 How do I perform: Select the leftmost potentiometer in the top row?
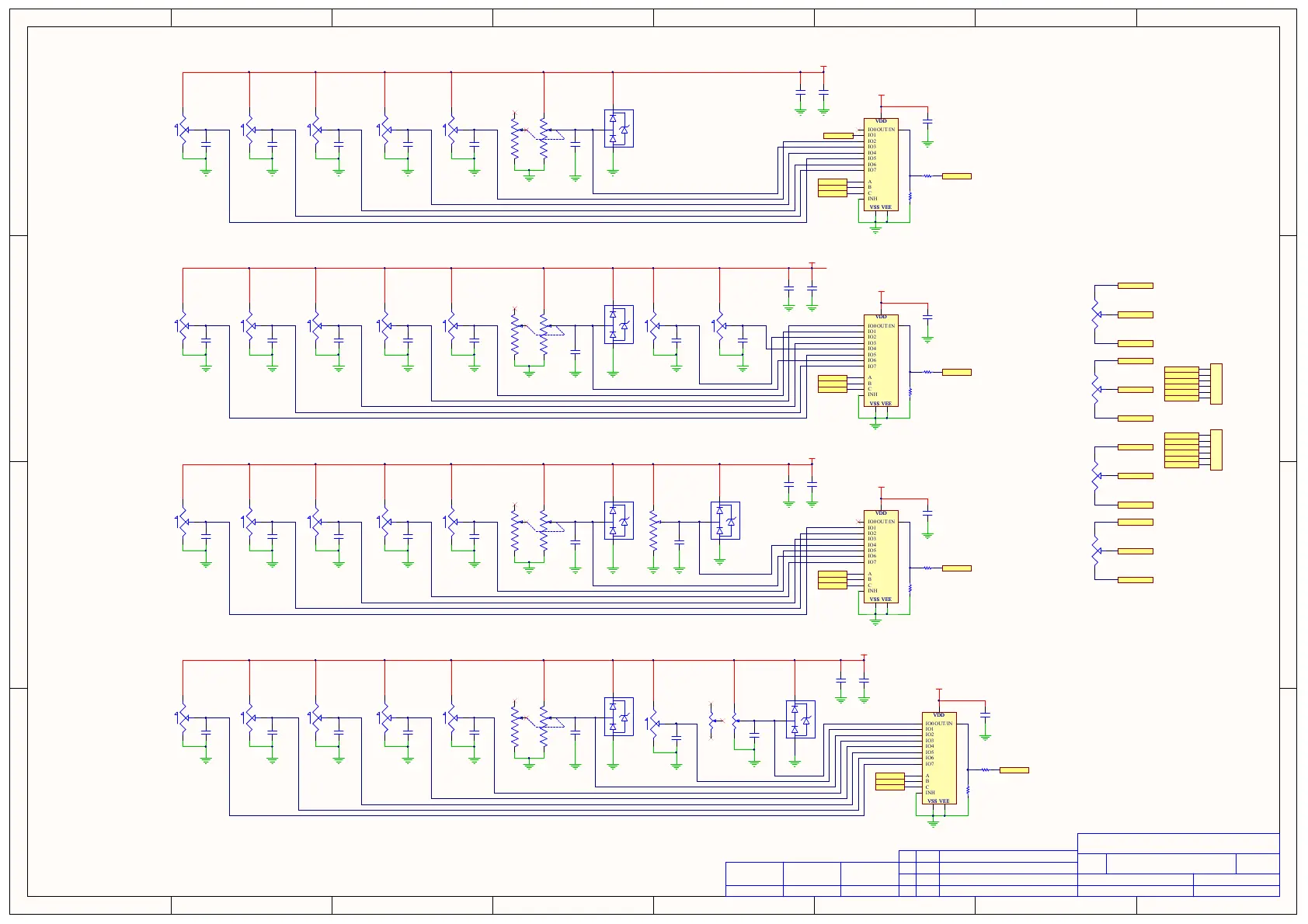pos(182,130)
